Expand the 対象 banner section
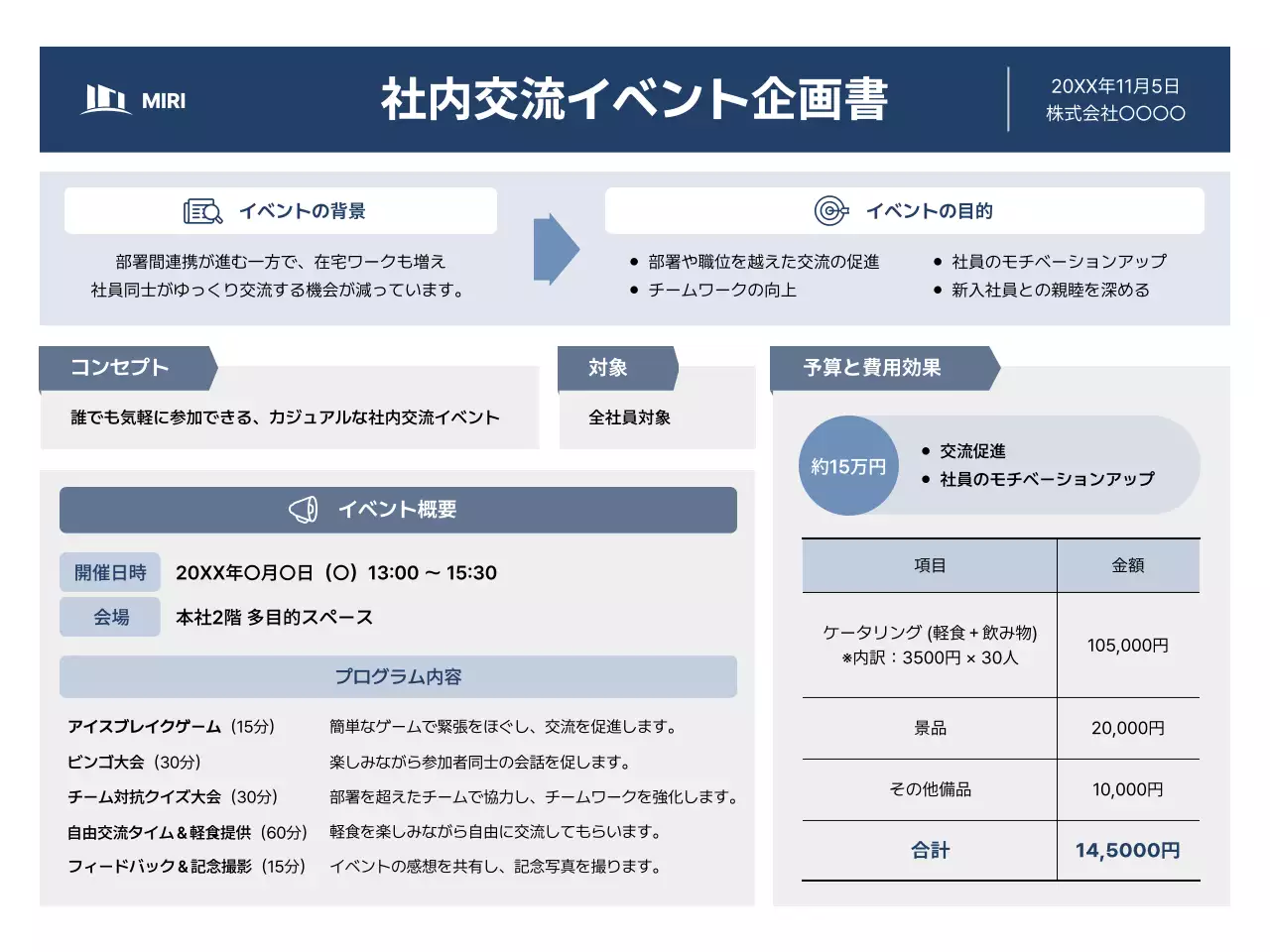The height and width of the screenshot is (952, 1270). tap(609, 367)
